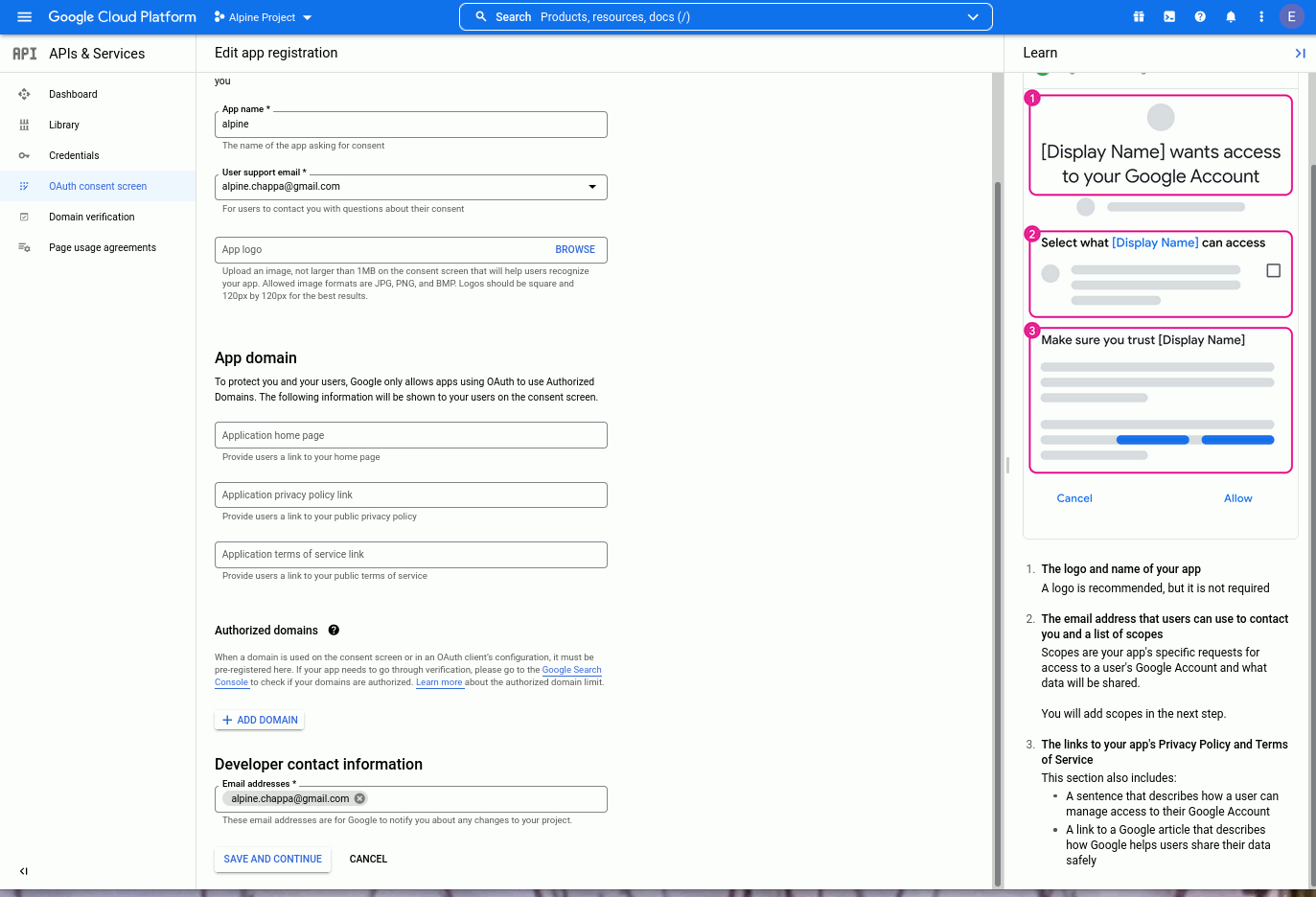Click the OAuth consent screen icon
This screenshot has height=897, width=1316.
(24, 186)
